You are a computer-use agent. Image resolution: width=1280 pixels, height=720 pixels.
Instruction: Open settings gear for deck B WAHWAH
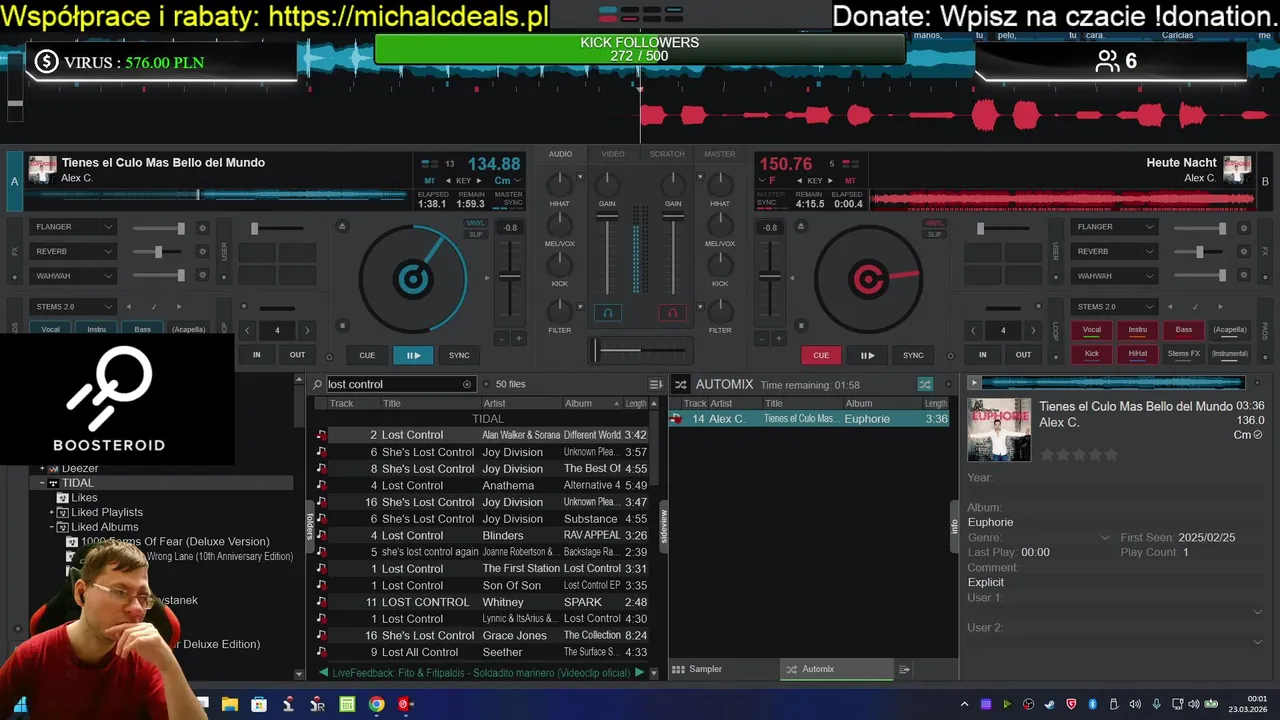[x=1244, y=276]
